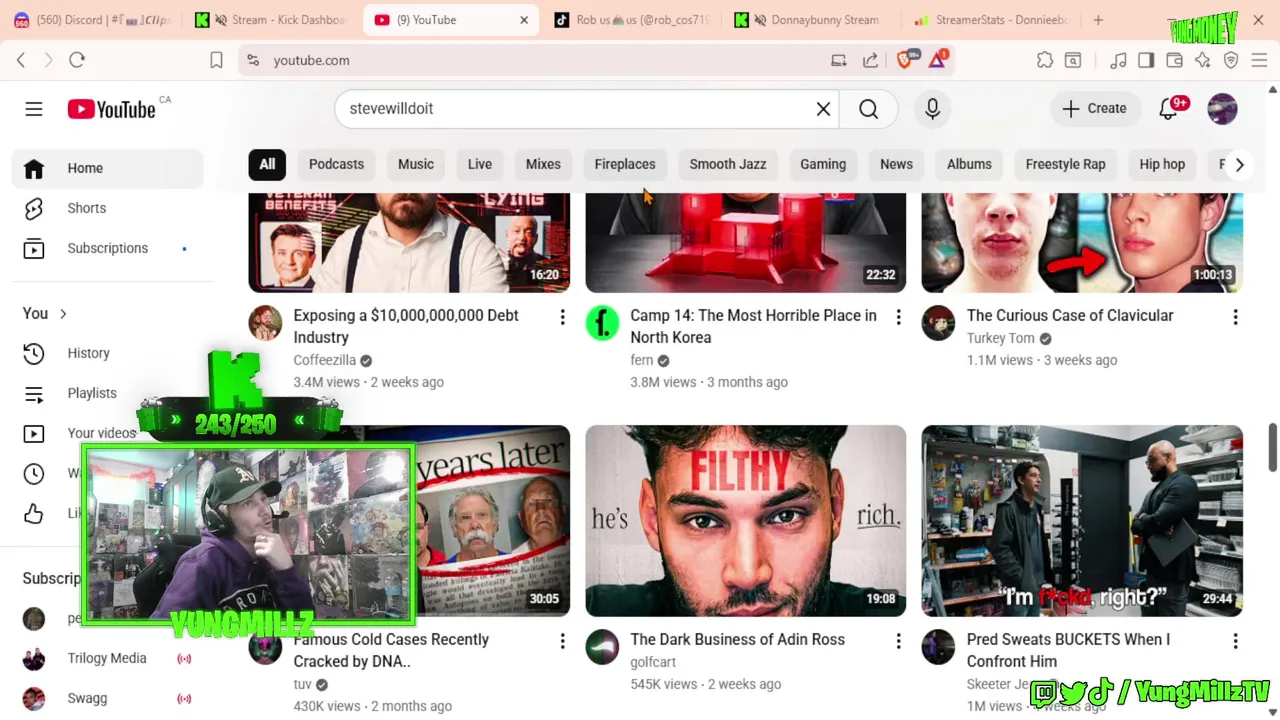Start voice search with the microphone icon

click(932, 109)
